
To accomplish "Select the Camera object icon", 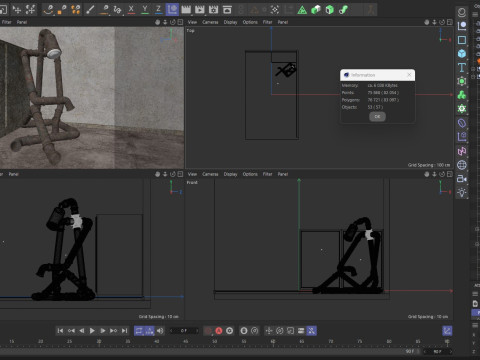I will click(462, 179).
